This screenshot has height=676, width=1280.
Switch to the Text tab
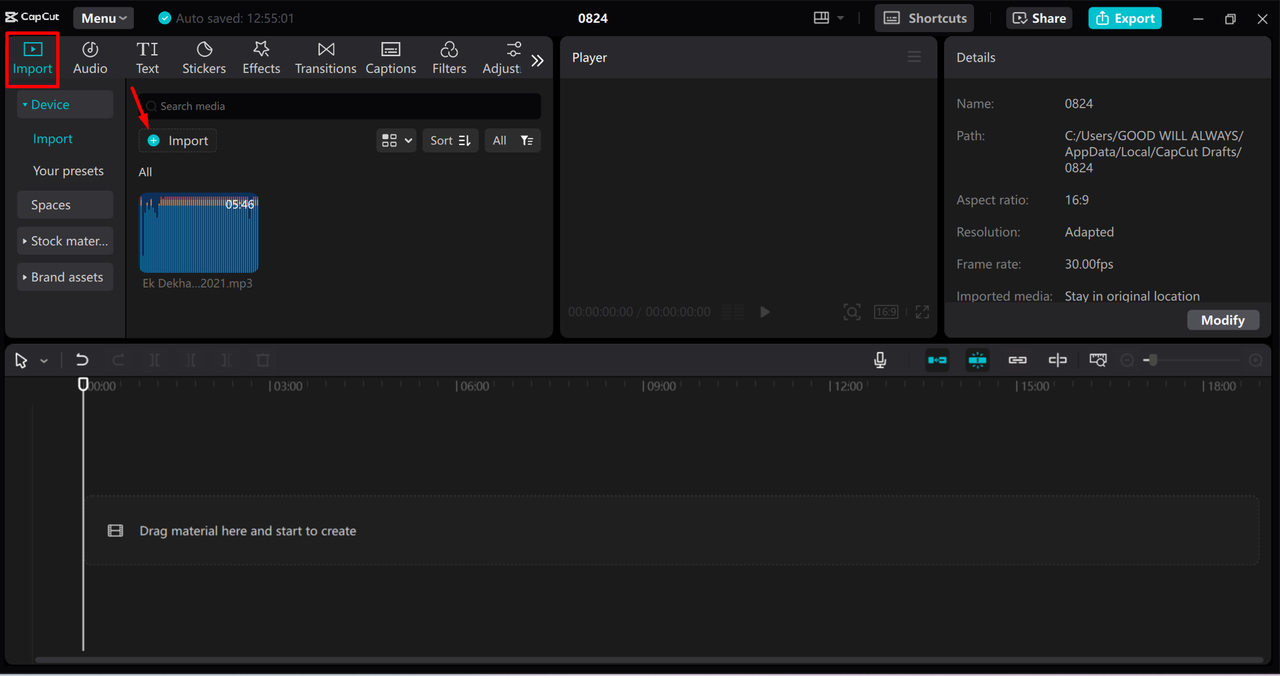[147, 58]
